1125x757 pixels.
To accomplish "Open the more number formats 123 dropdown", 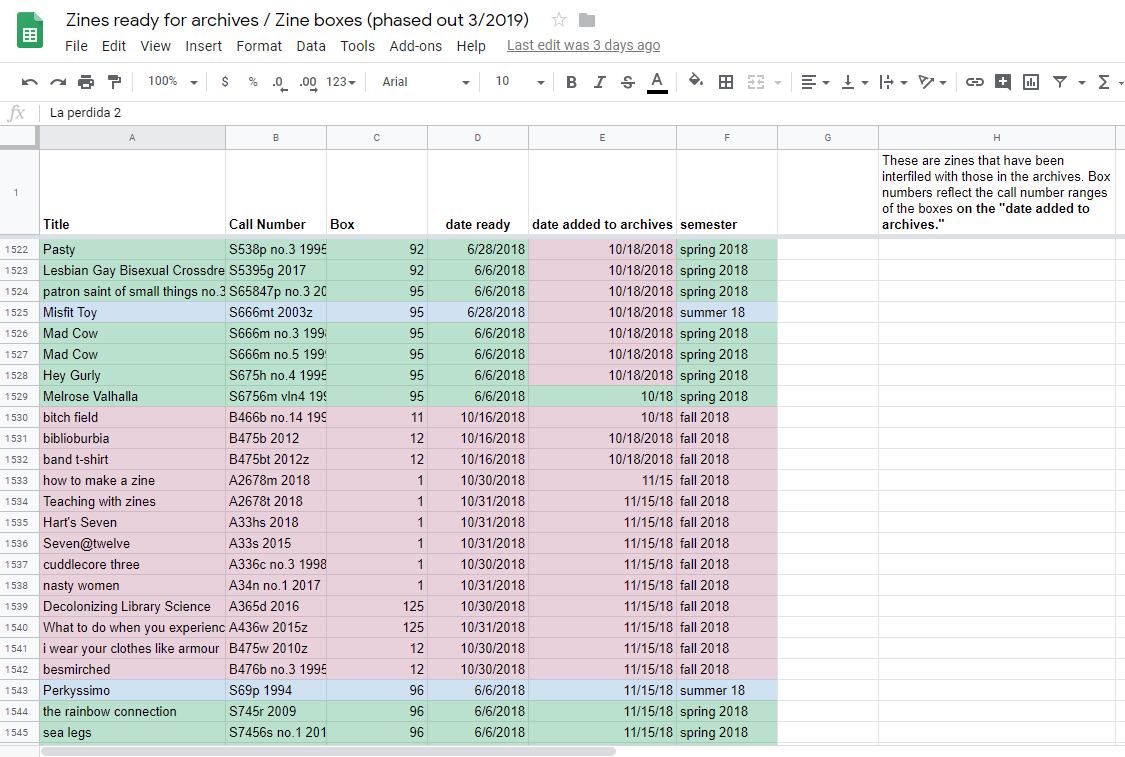I will click(x=341, y=82).
